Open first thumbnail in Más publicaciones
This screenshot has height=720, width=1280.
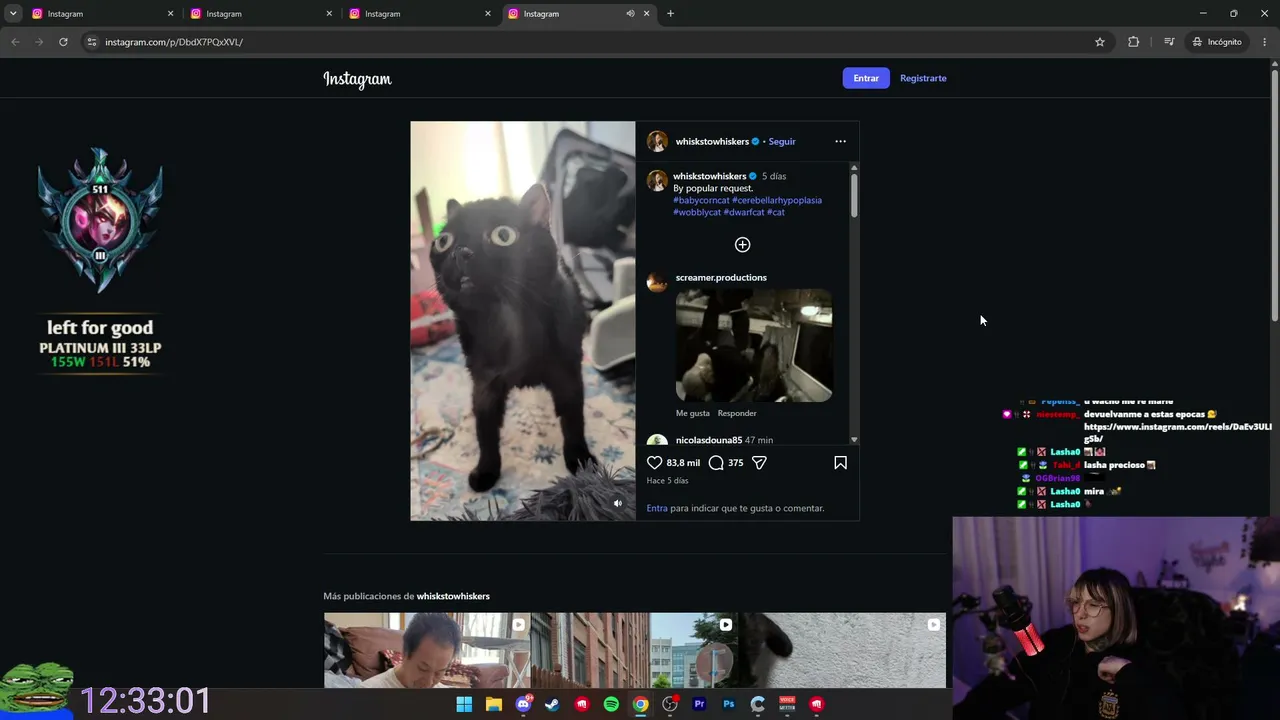point(427,651)
